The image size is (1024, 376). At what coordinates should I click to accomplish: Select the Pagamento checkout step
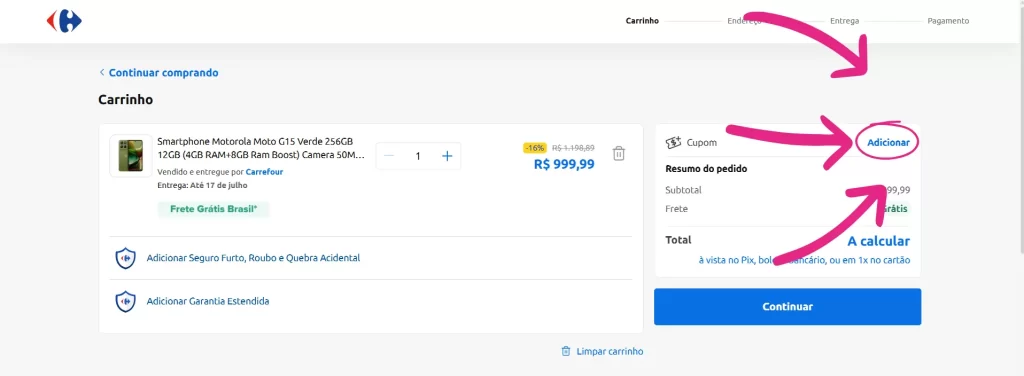pyautogui.click(x=948, y=21)
